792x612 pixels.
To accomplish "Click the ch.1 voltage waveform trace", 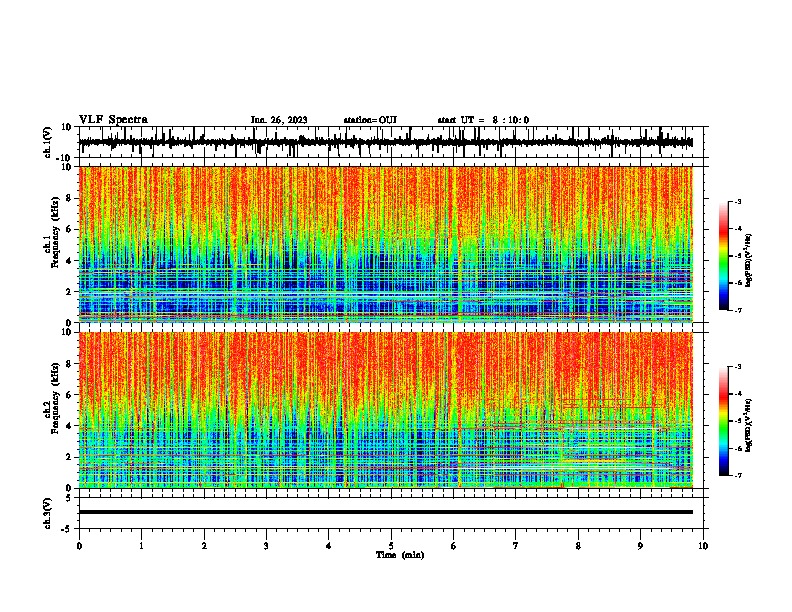I will click(x=386, y=142).
